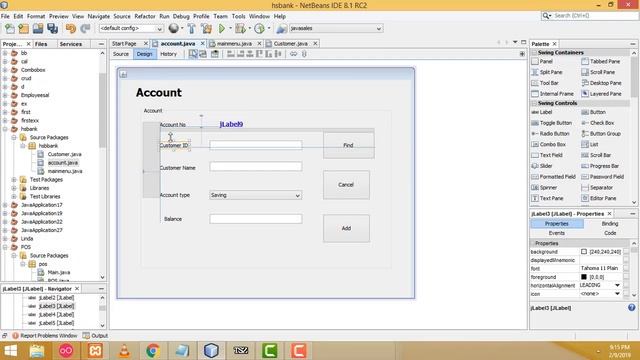Open the Help icon in Properties panel
640x360 pixels.
(631, 308)
